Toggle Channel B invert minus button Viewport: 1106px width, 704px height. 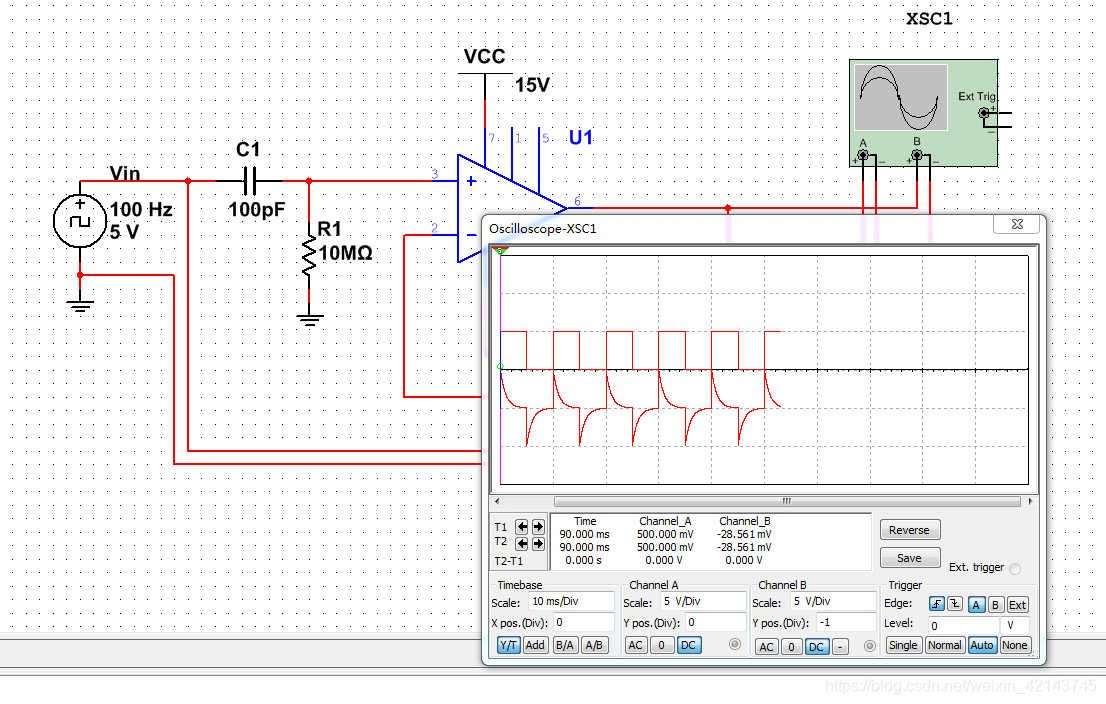pyautogui.click(x=840, y=647)
